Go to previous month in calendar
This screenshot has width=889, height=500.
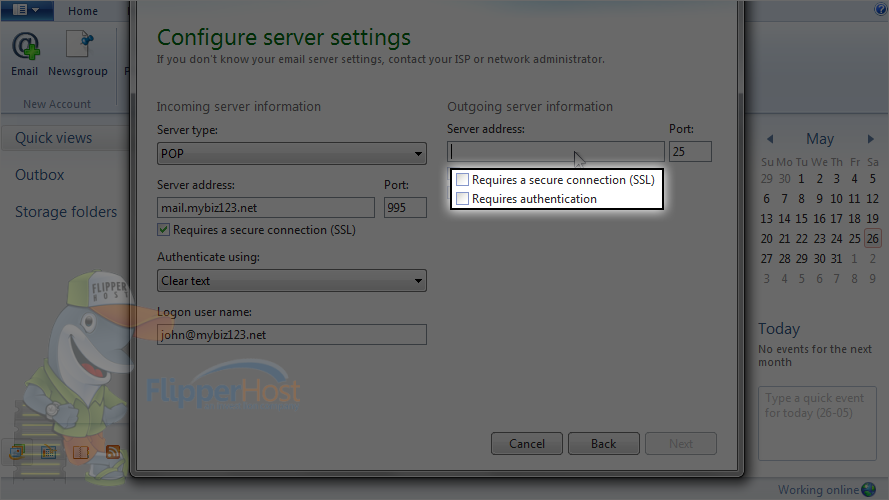point(770,139)
